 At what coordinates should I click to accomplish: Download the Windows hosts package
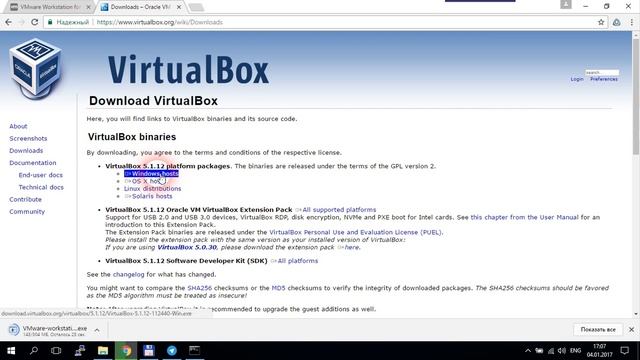(x=151, y=174)
